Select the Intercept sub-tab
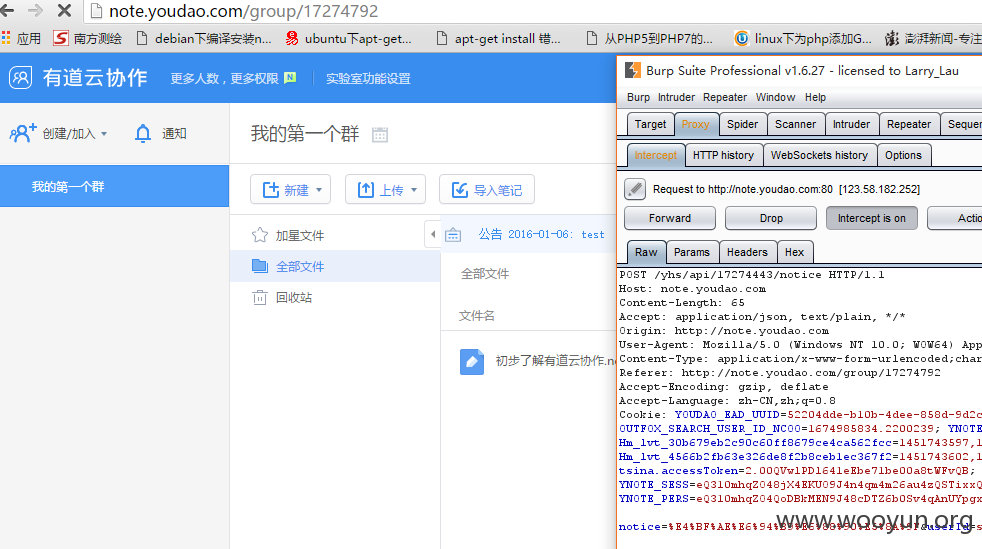The height and width of the screenshot is (549, 982). [x=655, y=155]
